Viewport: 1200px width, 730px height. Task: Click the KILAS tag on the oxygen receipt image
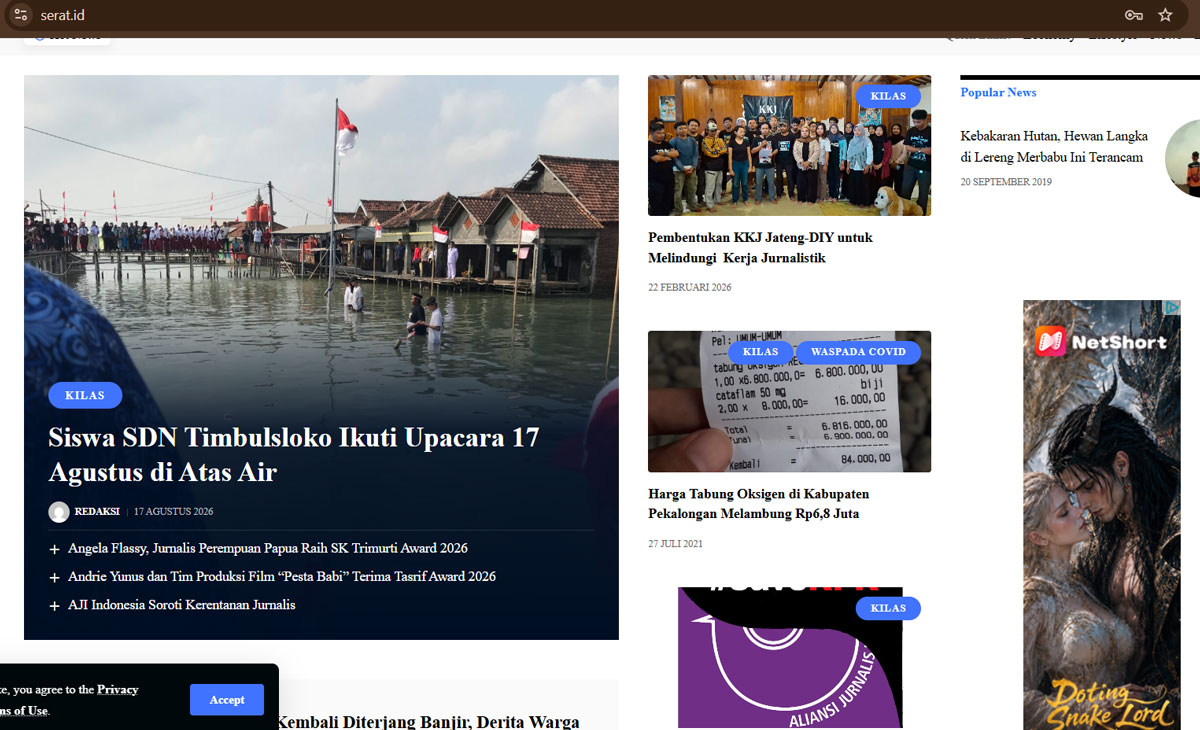[760, 352]
